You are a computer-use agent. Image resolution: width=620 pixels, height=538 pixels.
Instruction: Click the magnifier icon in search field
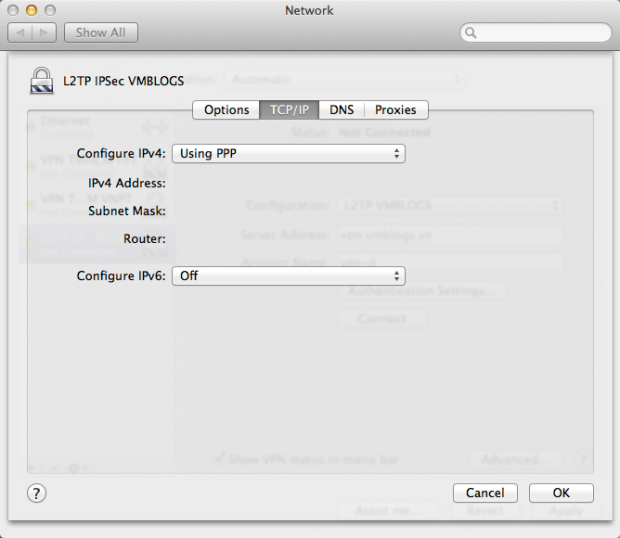(471, 33)
